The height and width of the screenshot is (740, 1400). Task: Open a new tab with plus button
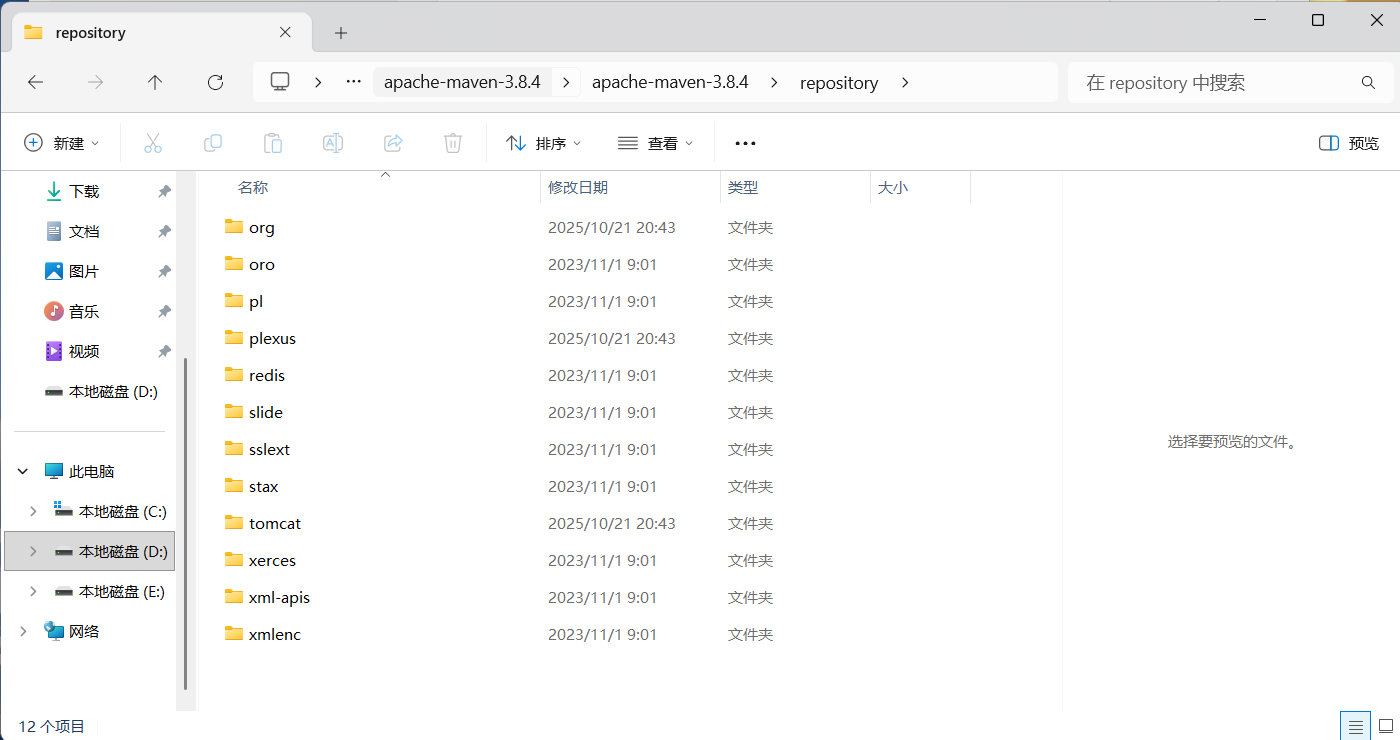click(341, 33)
